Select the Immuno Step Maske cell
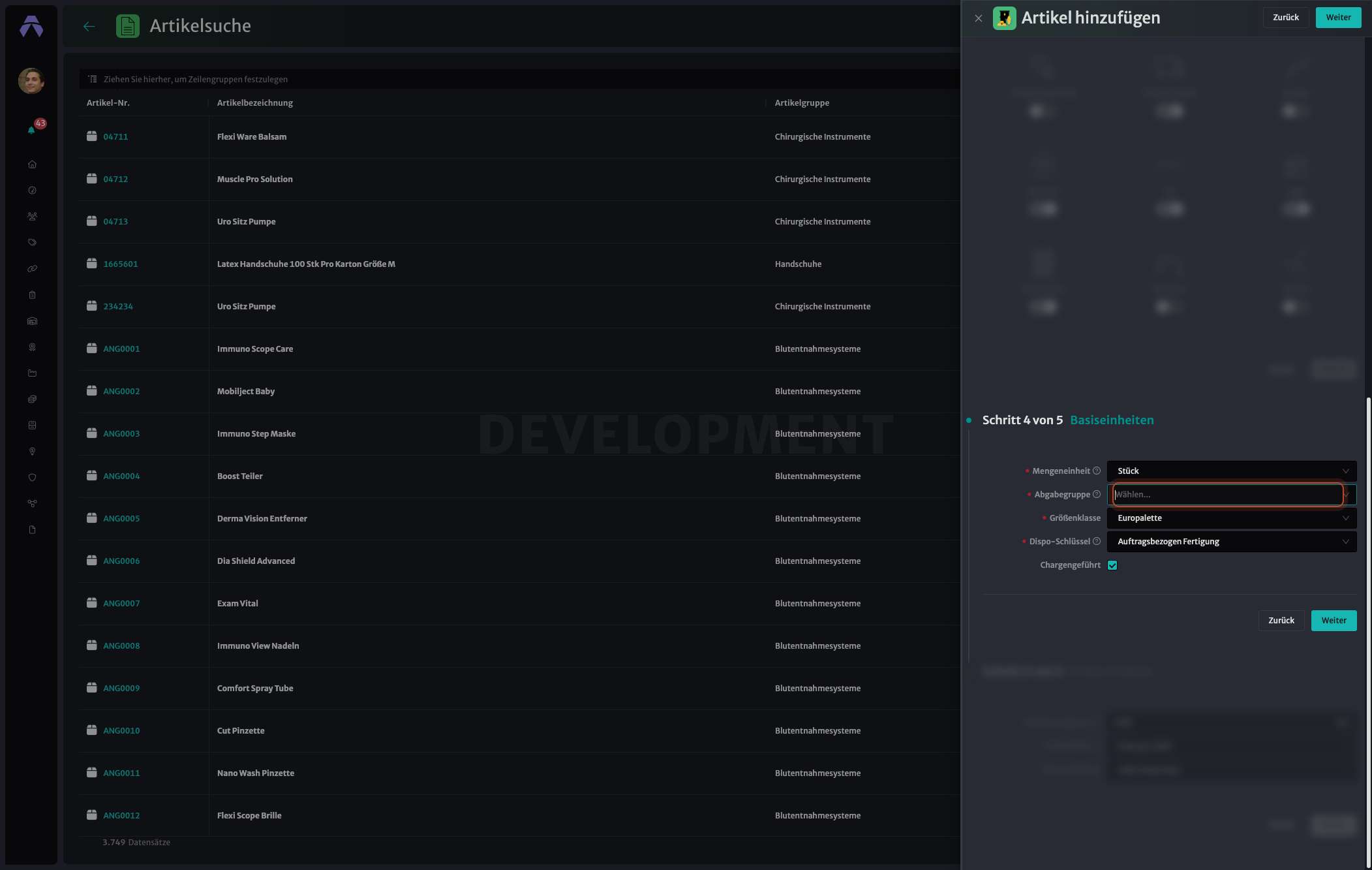Screen dimensions: 1372x870 click(487, 433)
